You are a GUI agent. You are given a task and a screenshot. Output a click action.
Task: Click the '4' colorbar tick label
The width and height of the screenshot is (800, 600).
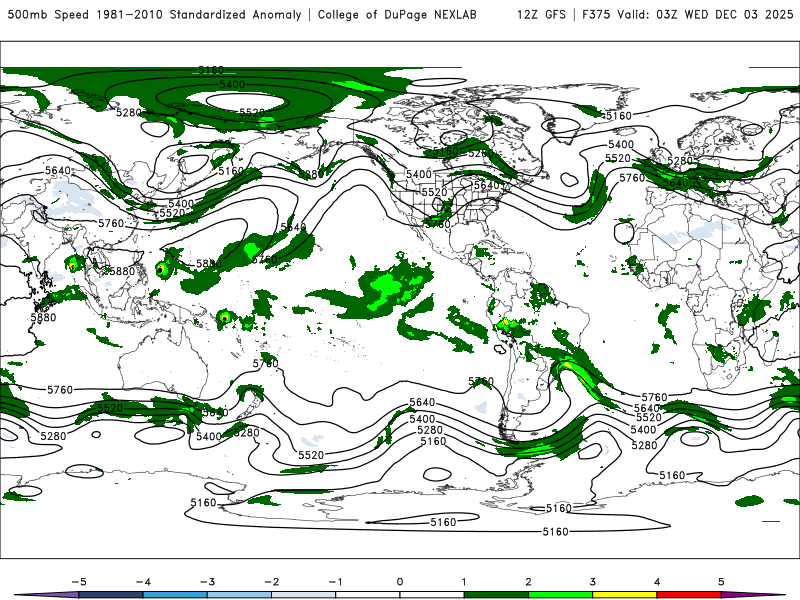click(657, 582)
